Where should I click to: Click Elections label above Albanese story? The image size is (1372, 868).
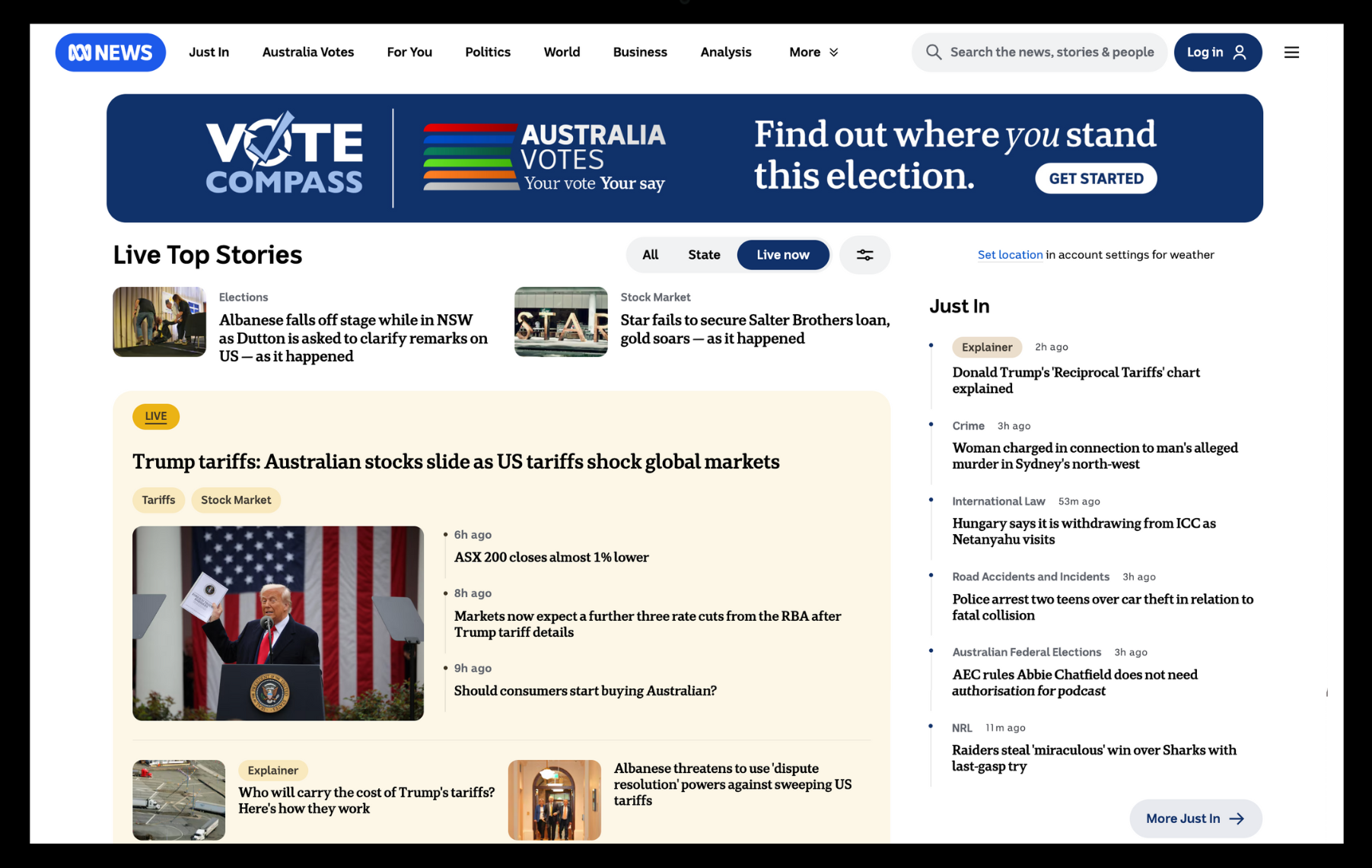click(x=244, y=297)
